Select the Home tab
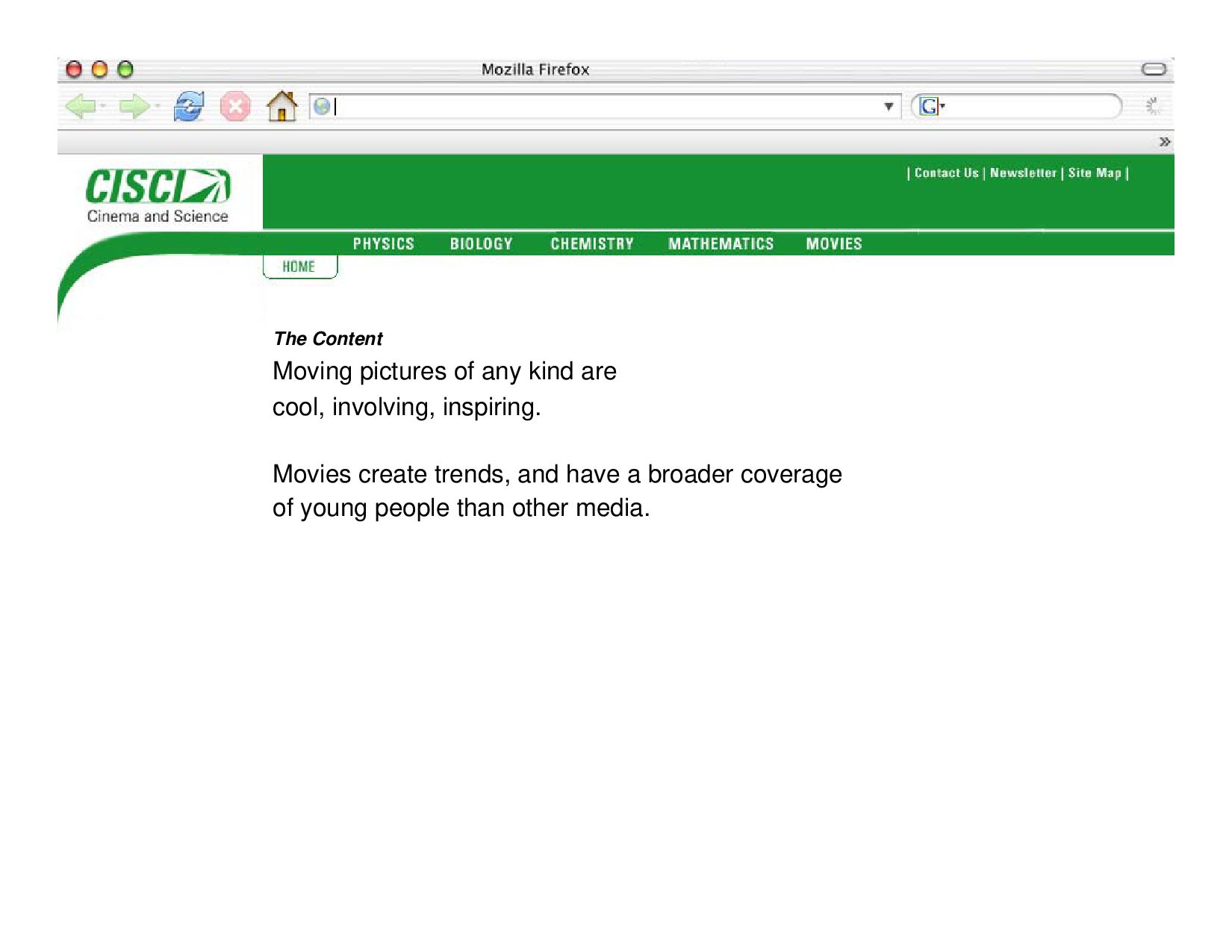Screen dimensions: 1232x952 (299, 267)
